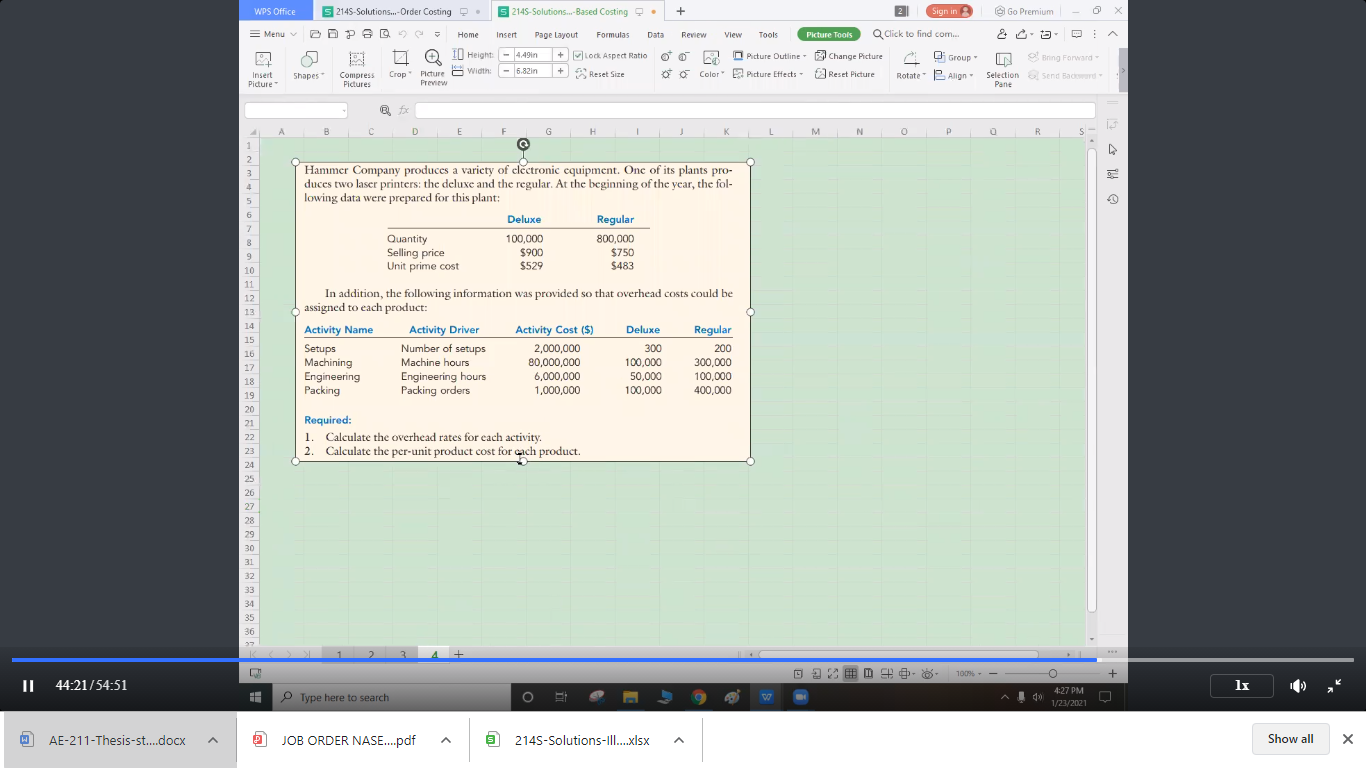The image size is (1366, 768).
Task: Click the Print icon in quick access toolbar
Action: 367,32
